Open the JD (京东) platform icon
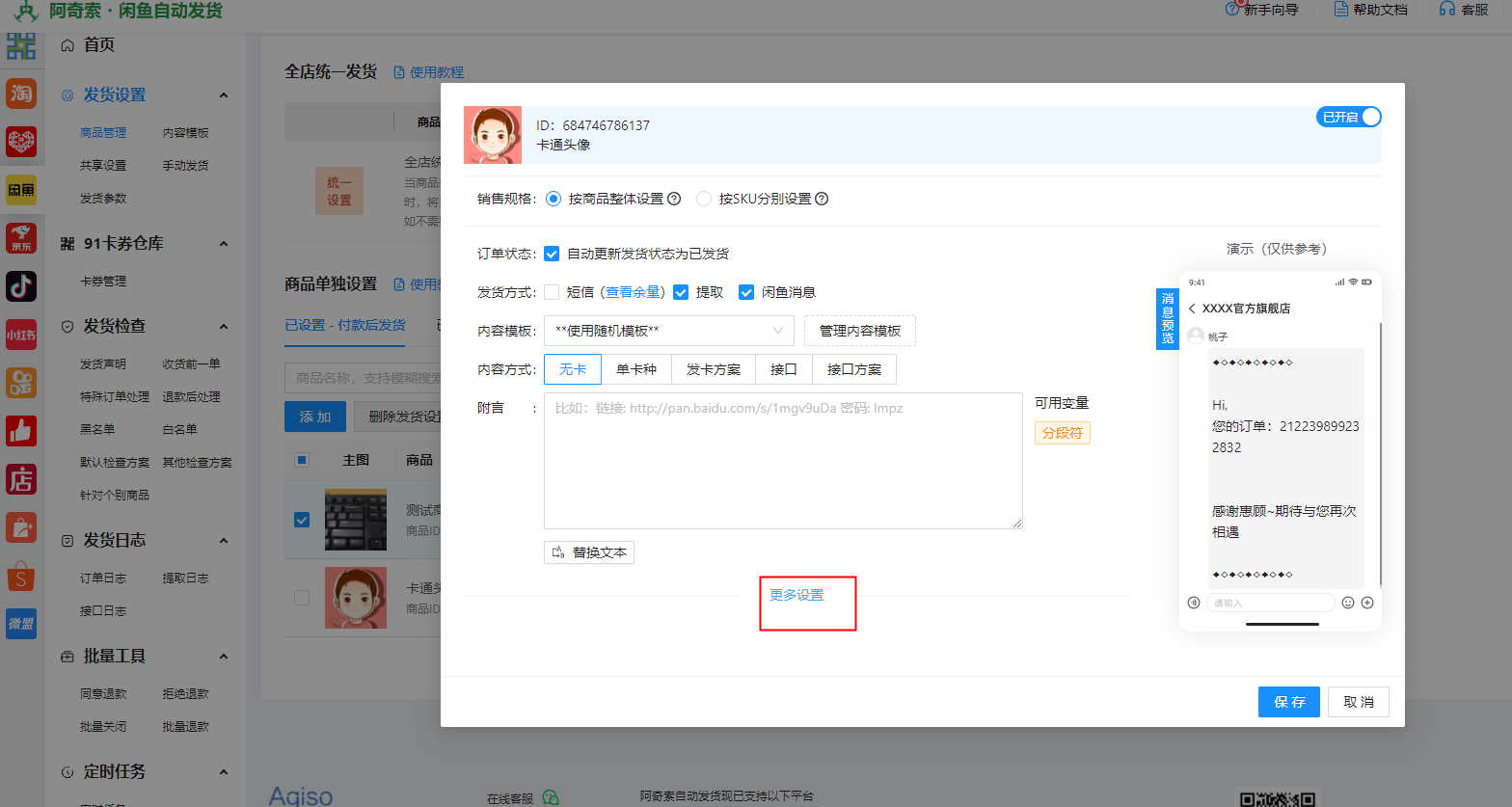 (x=21, y=238)
